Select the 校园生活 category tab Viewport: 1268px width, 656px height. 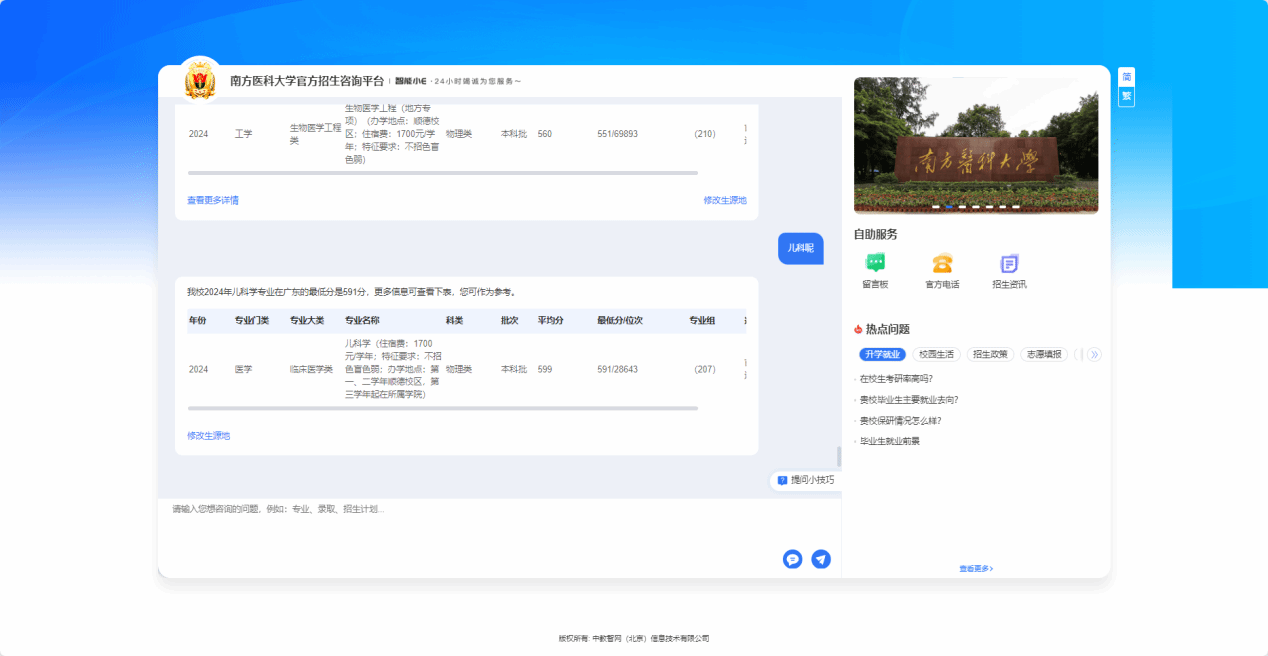[x=936, y=354]
